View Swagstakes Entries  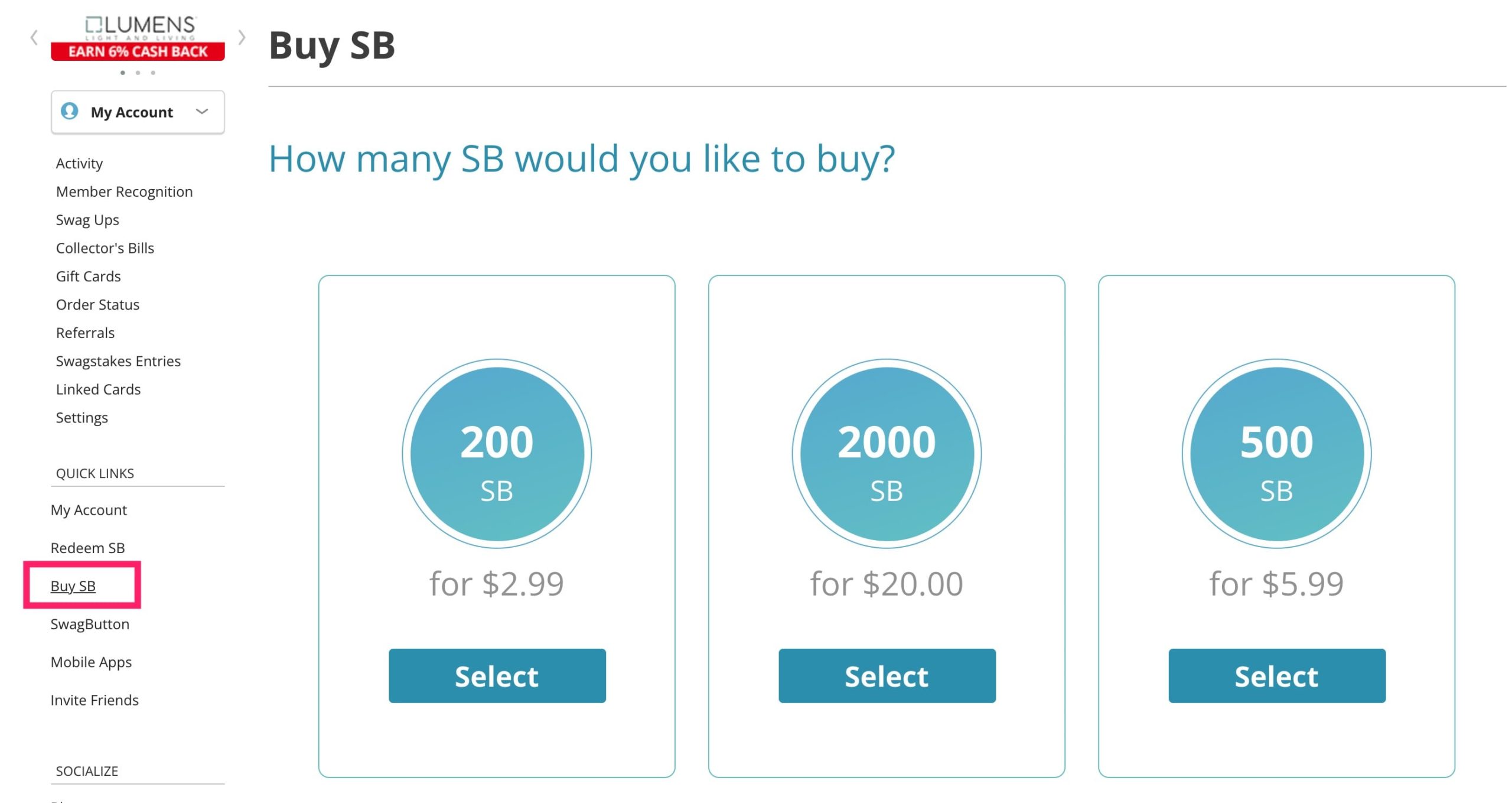coord(118,361)
